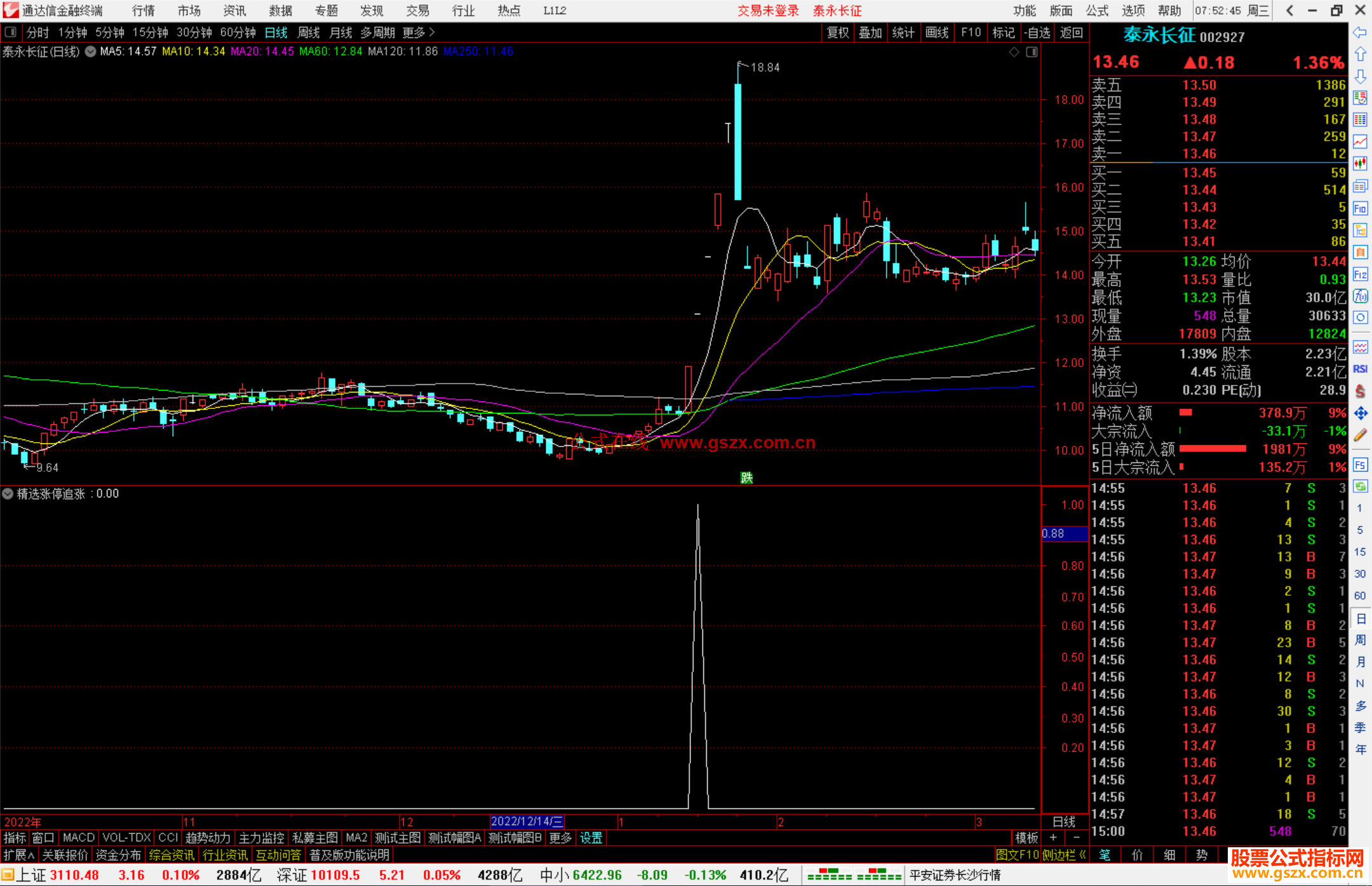
Task: Toggle the 精选涨停追涨 indicator circle button
Action: click(8, 493)
